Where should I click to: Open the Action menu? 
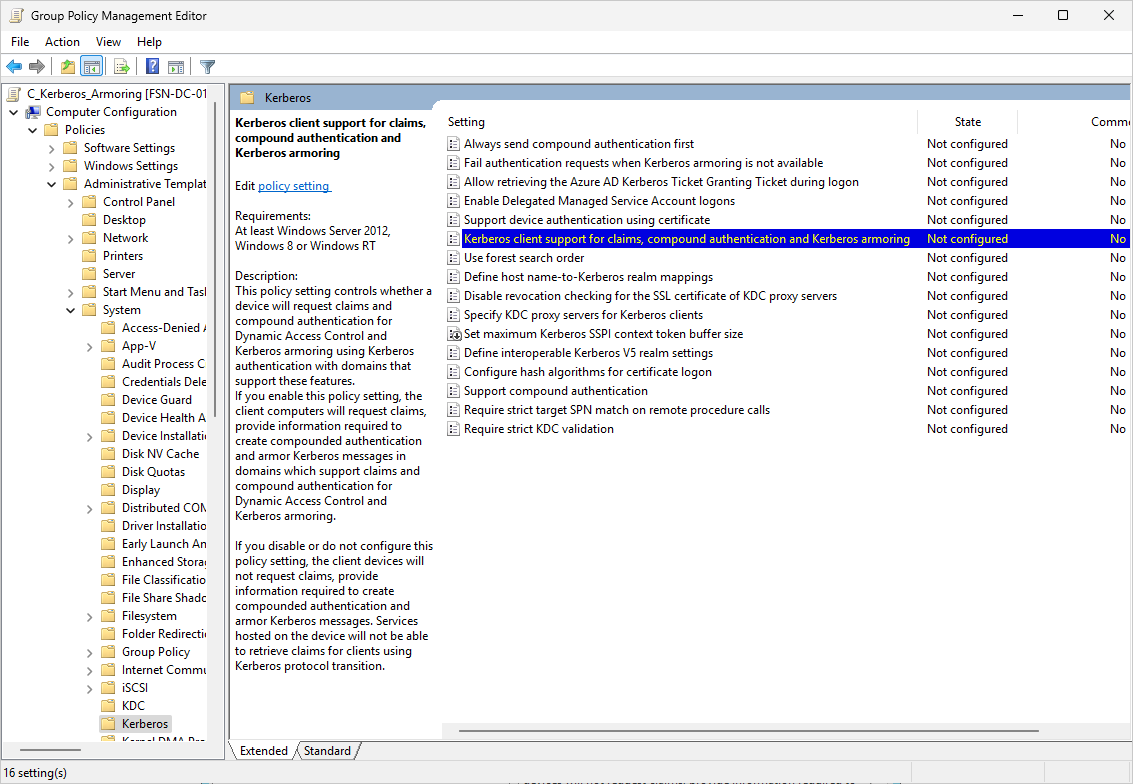point(62,42)
